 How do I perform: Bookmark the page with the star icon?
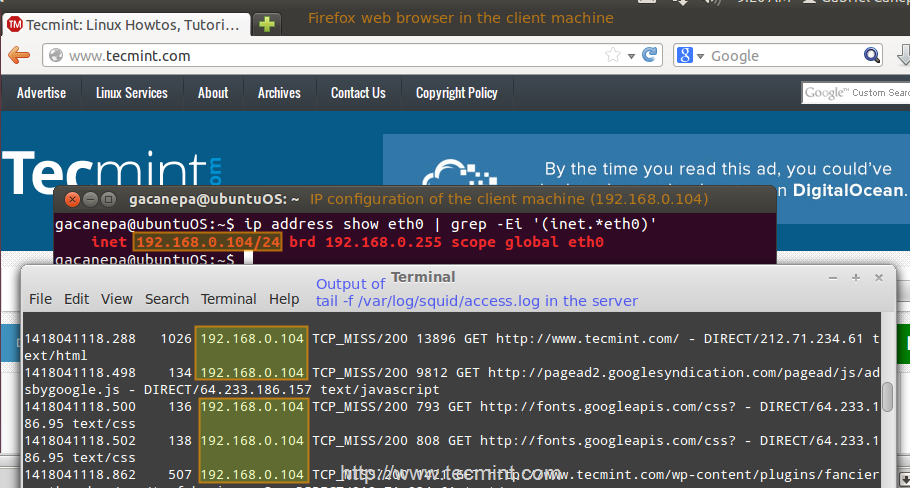click(x=612, y=55)
